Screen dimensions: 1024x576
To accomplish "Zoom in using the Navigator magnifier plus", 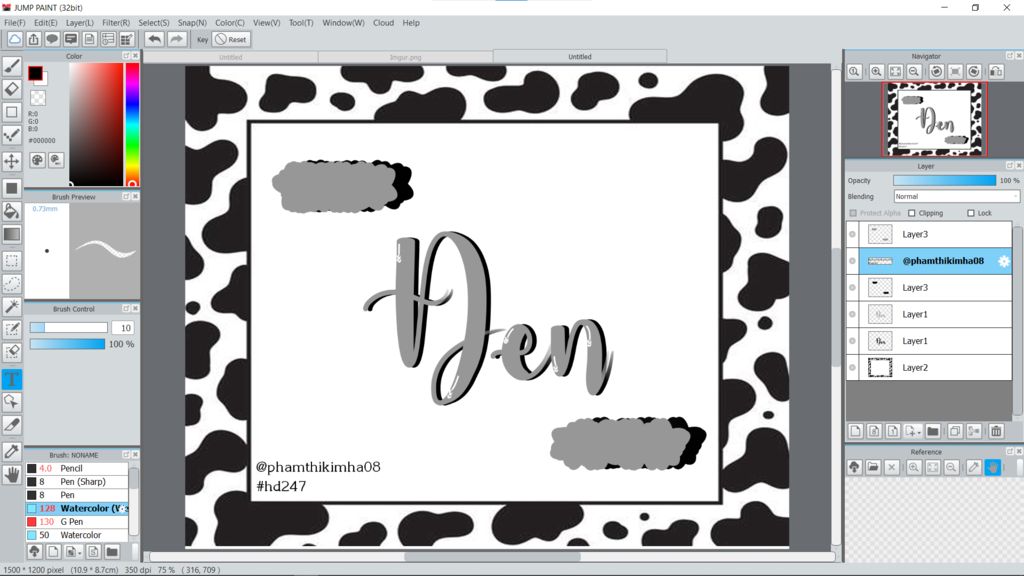I will (876, 71).
